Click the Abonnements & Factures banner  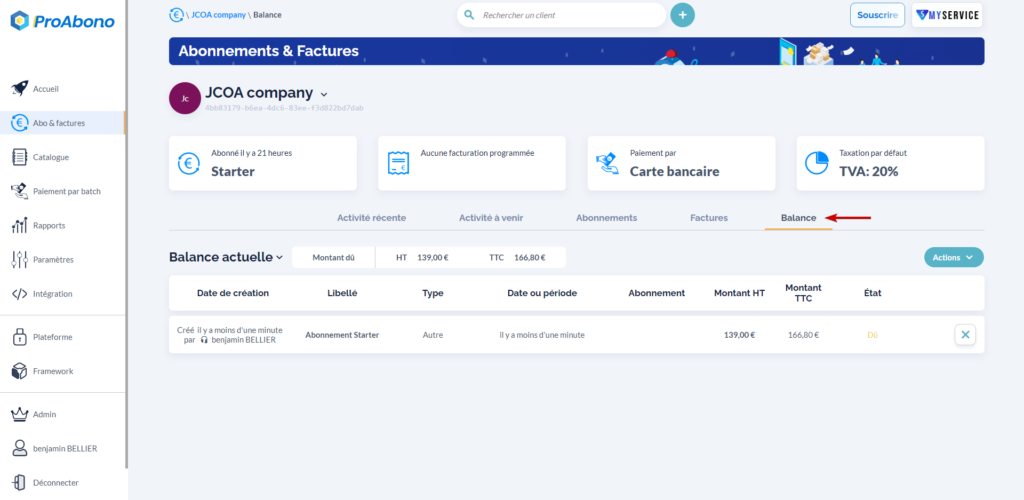pos(577,51)
